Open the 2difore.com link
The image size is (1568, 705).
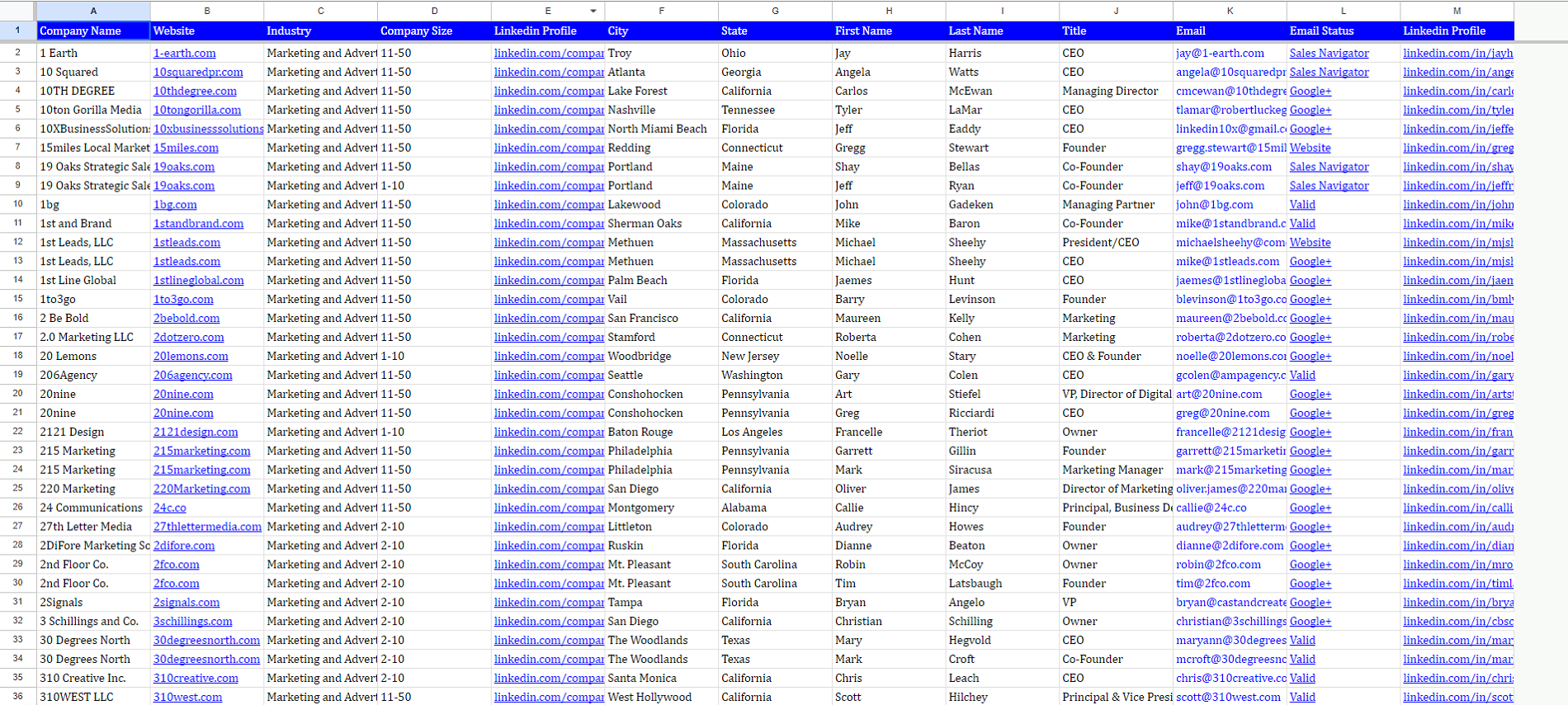(x=184, y=546)
